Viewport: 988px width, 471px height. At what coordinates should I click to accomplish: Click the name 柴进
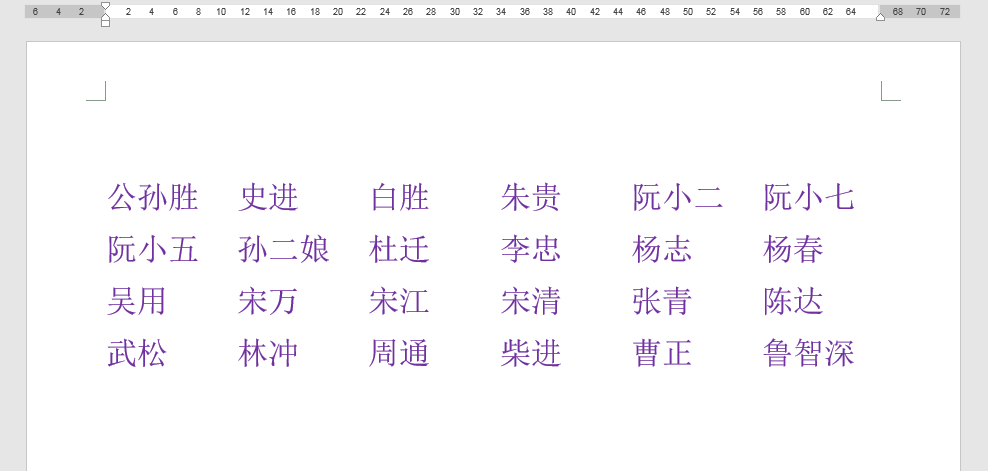531,352
